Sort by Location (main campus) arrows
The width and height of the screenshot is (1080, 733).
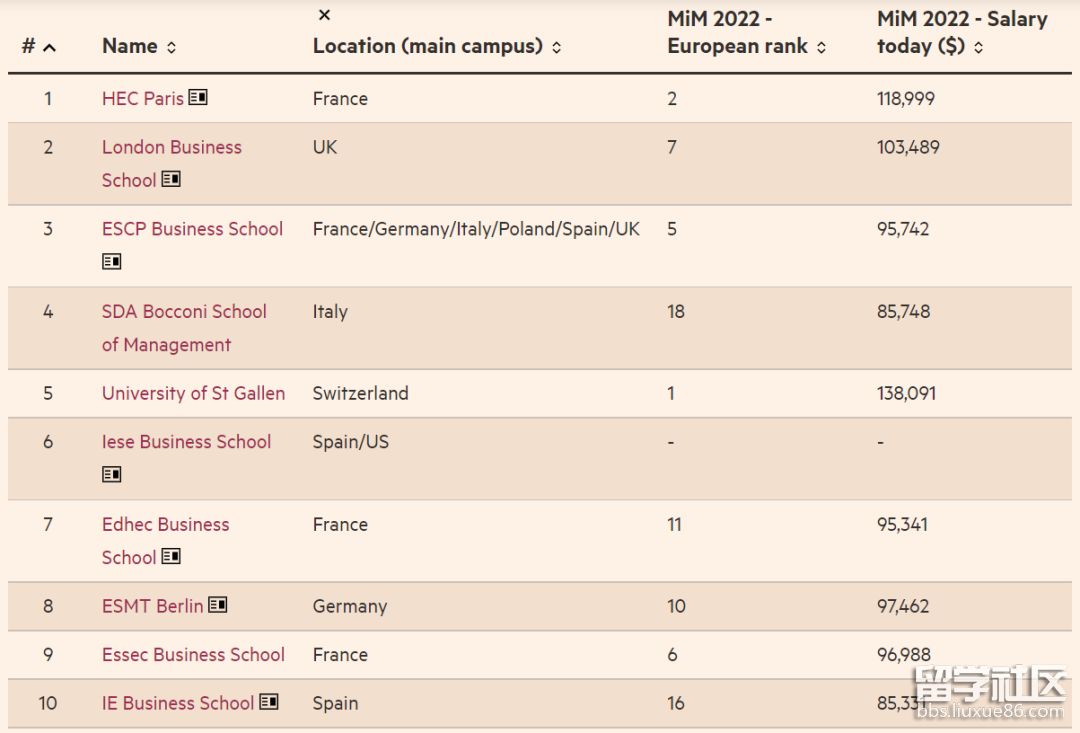[x=556, y=48]
